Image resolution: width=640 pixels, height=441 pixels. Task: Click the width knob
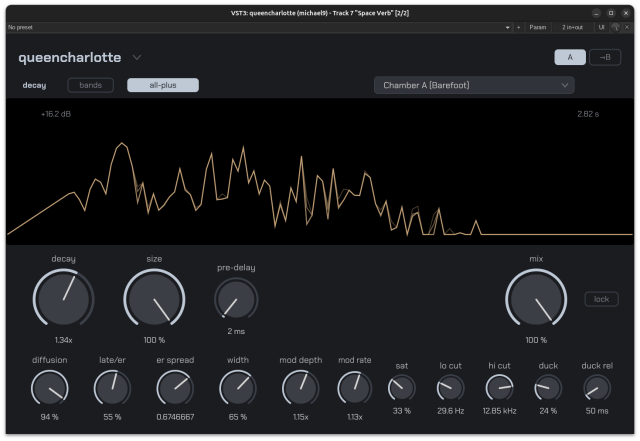238,388
